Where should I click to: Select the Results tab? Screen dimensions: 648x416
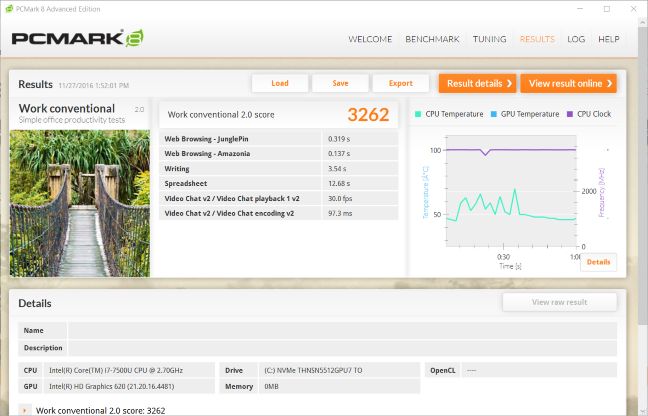coord(537,39)
